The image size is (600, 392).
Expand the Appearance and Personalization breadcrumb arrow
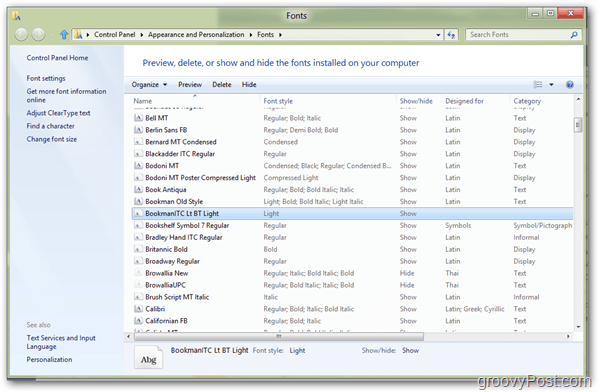pyautogui.click(x=251, y=35)
